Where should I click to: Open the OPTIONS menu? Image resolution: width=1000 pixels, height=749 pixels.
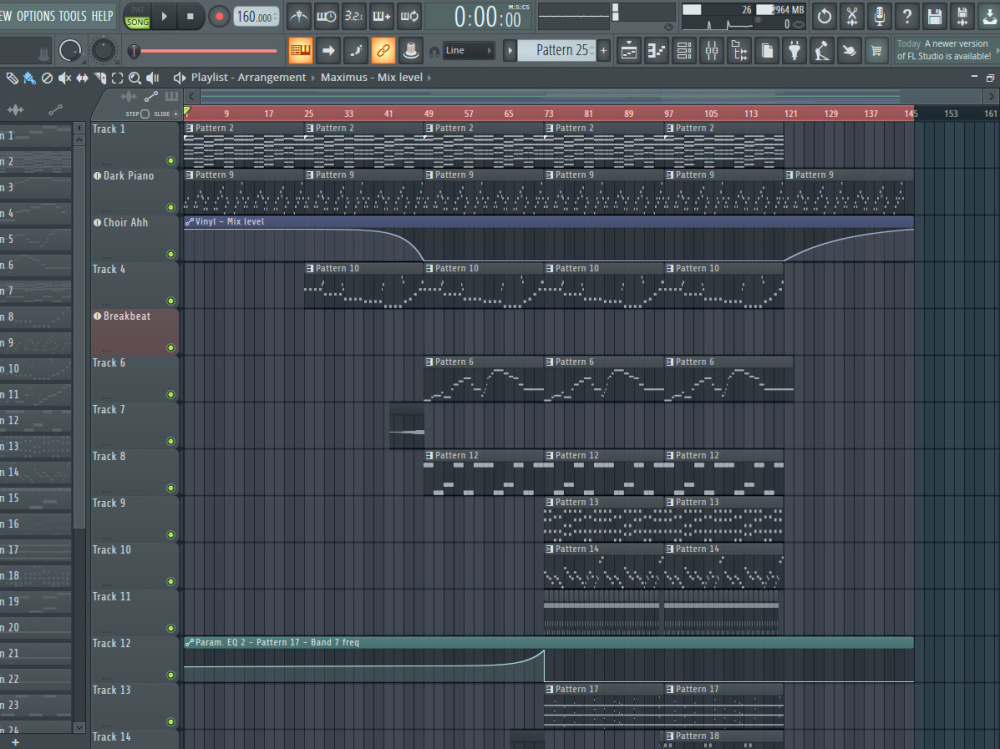[35, 16]
